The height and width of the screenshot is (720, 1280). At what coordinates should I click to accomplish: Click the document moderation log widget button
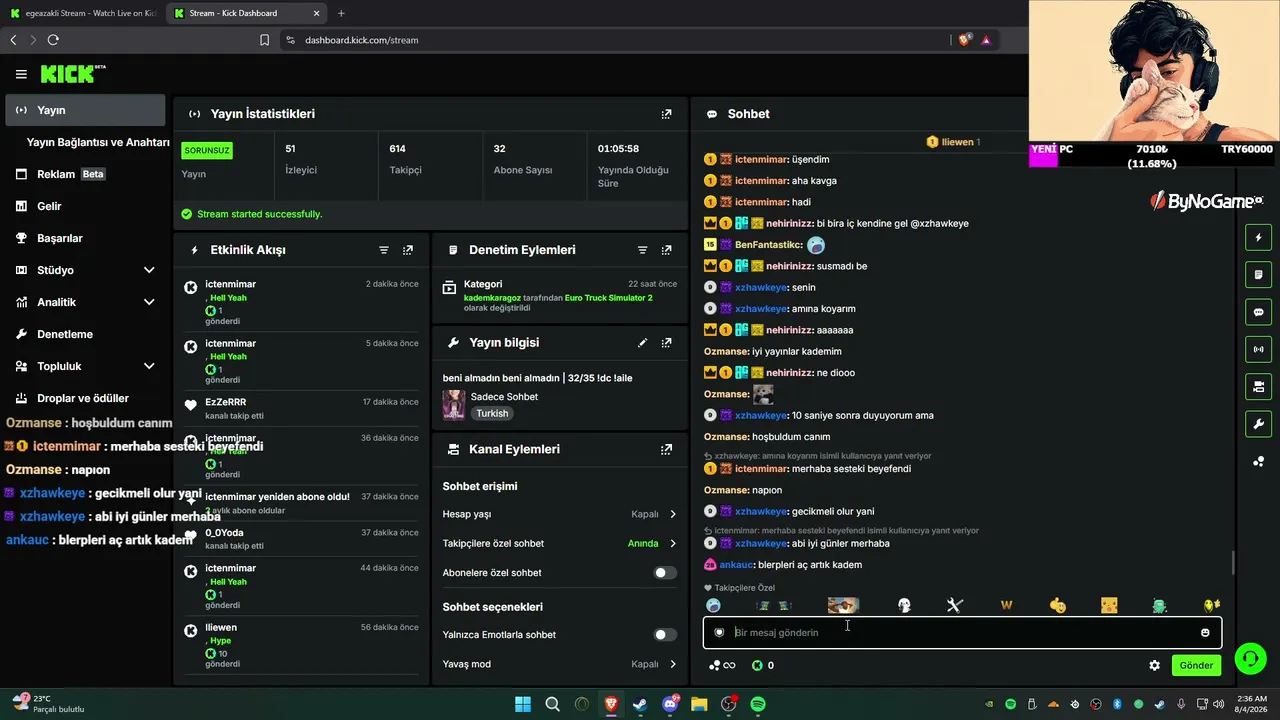pos(1258,275)
